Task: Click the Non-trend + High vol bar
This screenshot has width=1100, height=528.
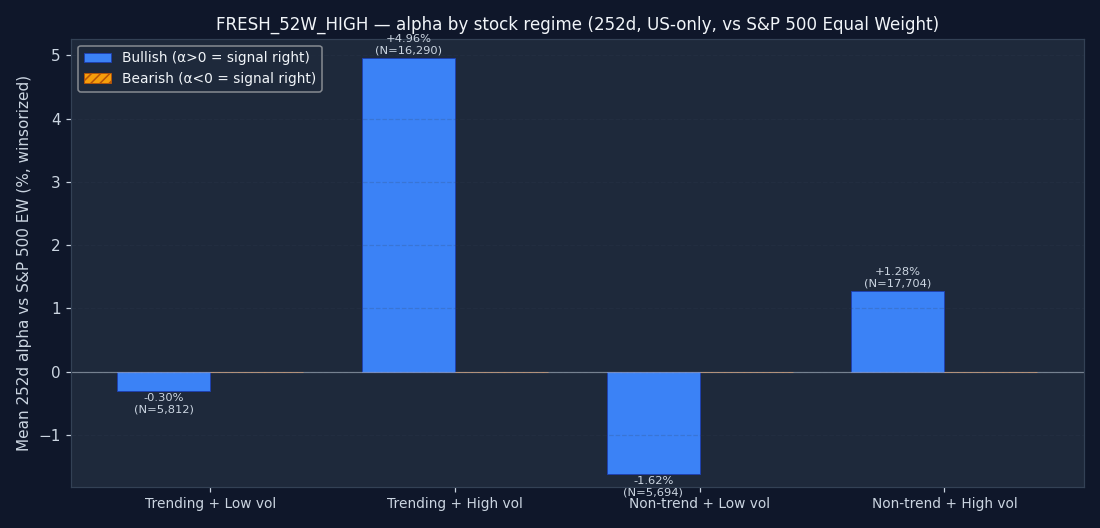Action: 897,331
